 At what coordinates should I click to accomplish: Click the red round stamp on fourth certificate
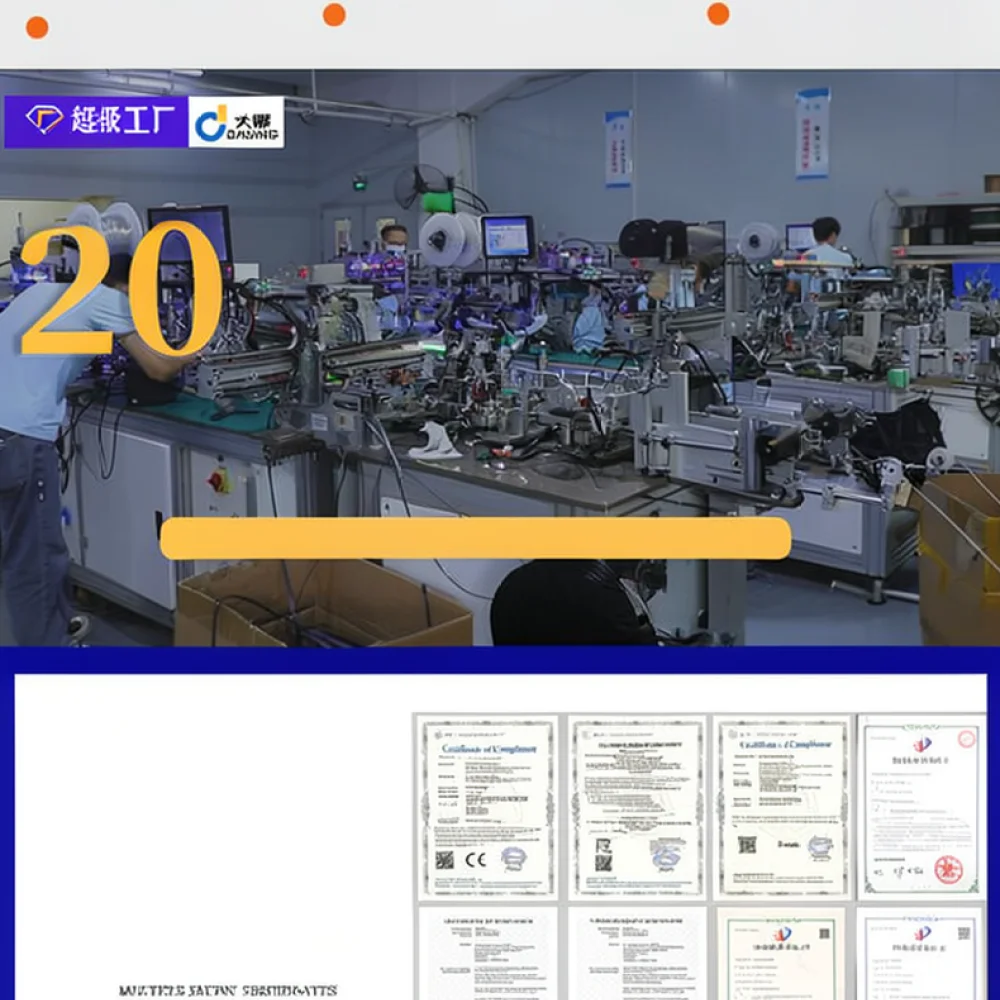(948, 870)
